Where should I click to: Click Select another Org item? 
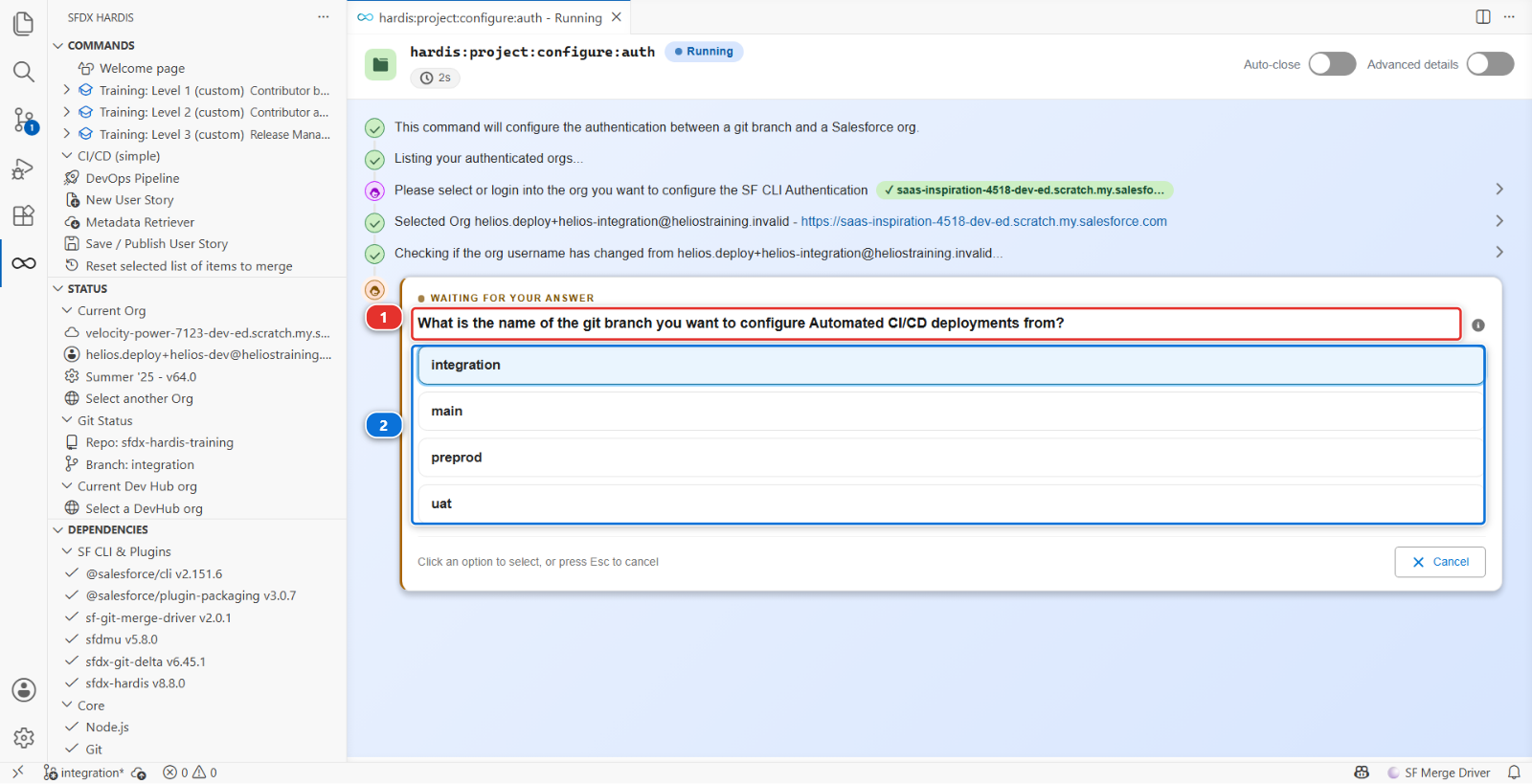[x=139, y=398]
